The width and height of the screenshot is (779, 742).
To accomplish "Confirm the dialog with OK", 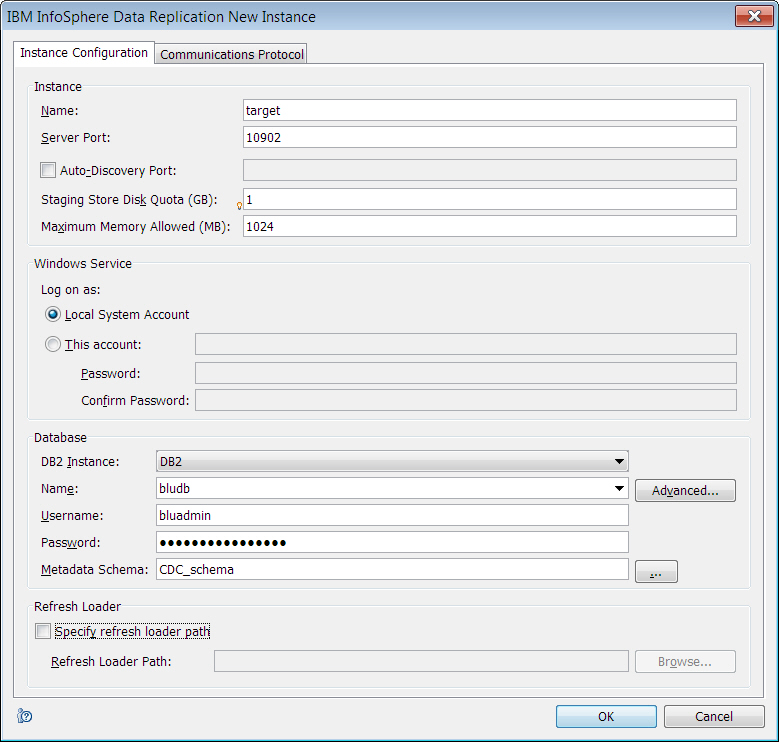I will click(x=606, y=716).
